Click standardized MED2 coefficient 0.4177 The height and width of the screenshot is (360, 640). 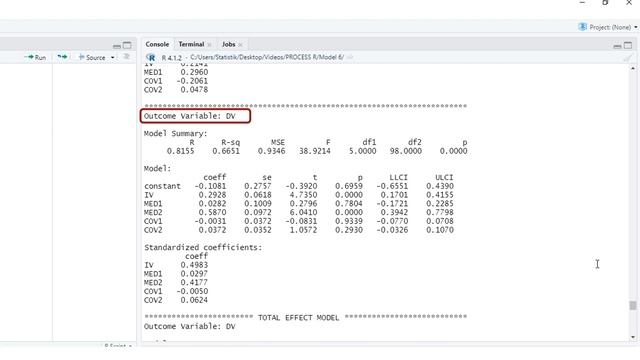(x=194, y=282)
